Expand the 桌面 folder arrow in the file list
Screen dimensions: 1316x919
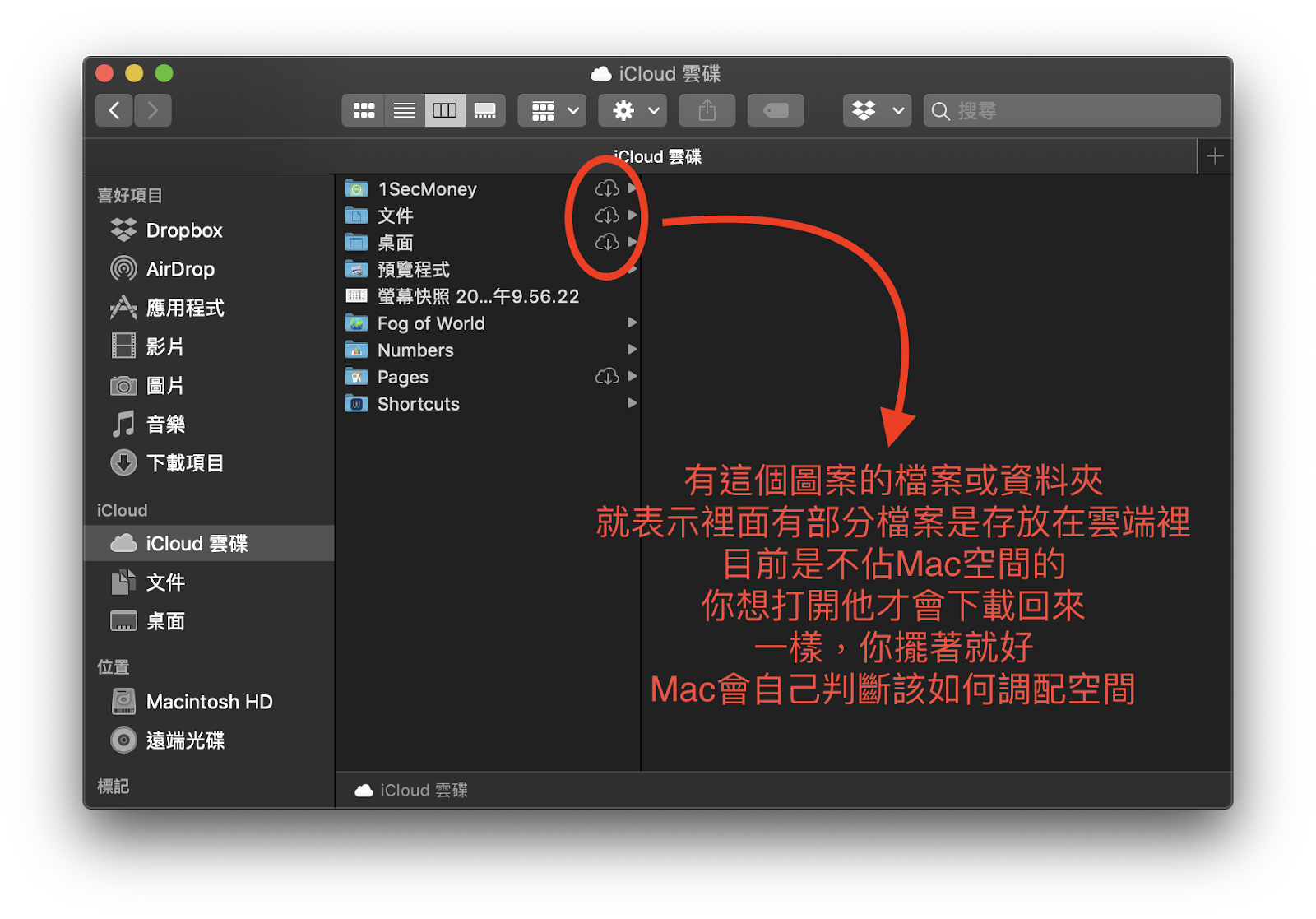point(632,242)
